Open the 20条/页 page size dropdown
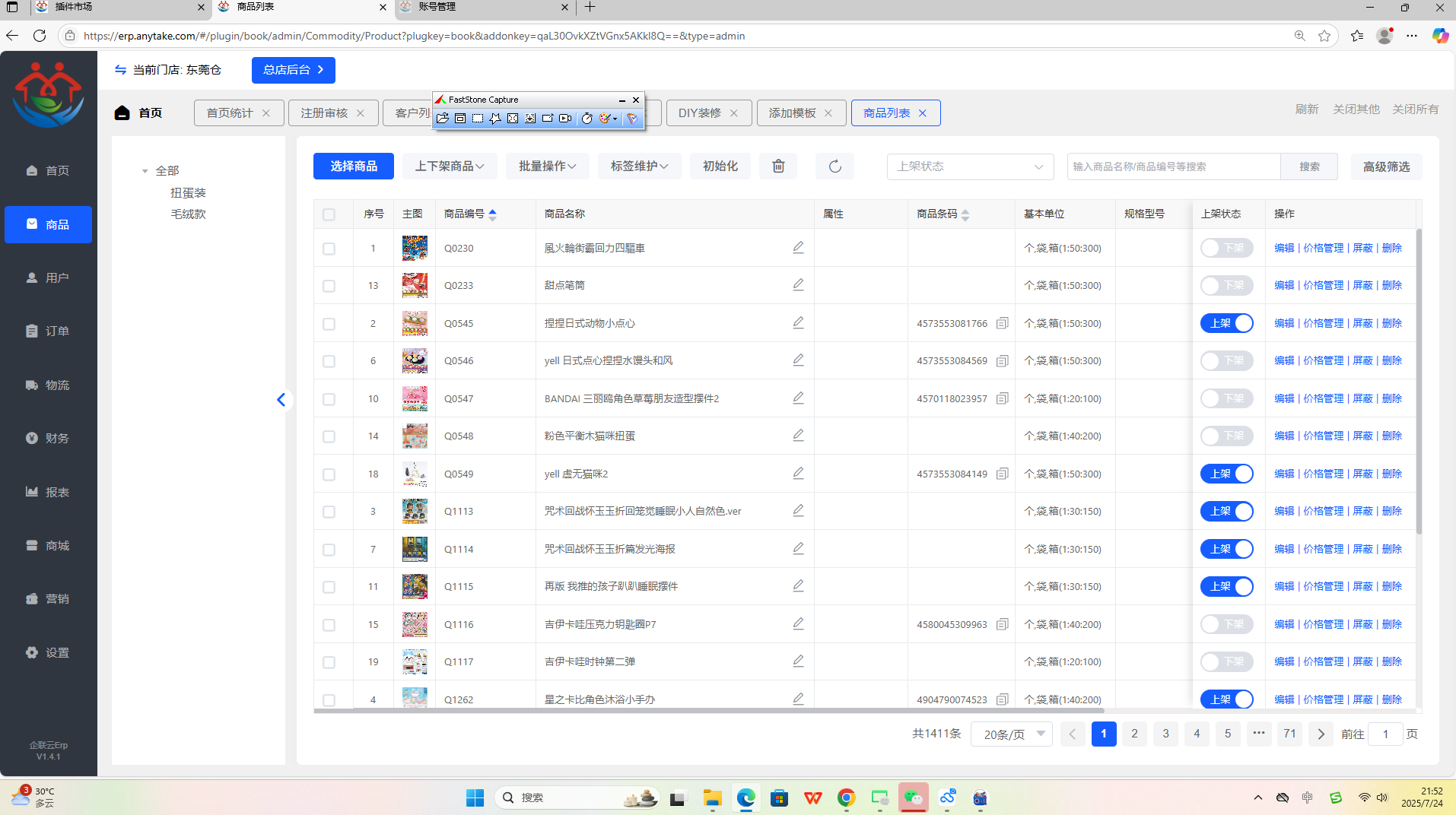The width and height of the screenshot is (1456, 815). coord(1012,734)
